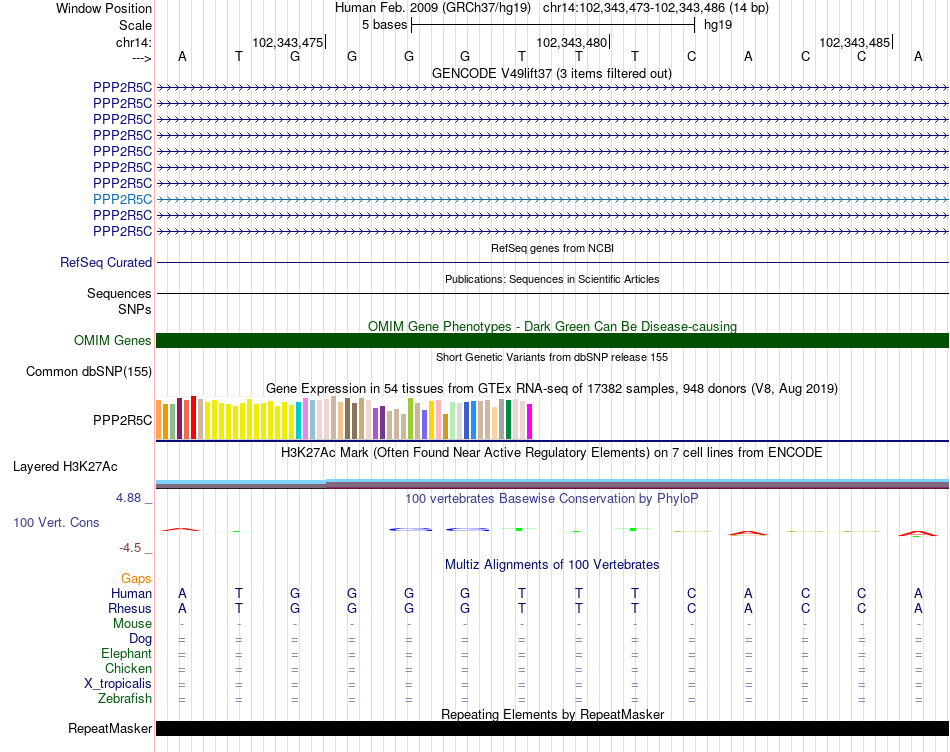Click the dark green bar in GTEx chart
Viewport: 950px width, 752px height.
tap(508, 419)
